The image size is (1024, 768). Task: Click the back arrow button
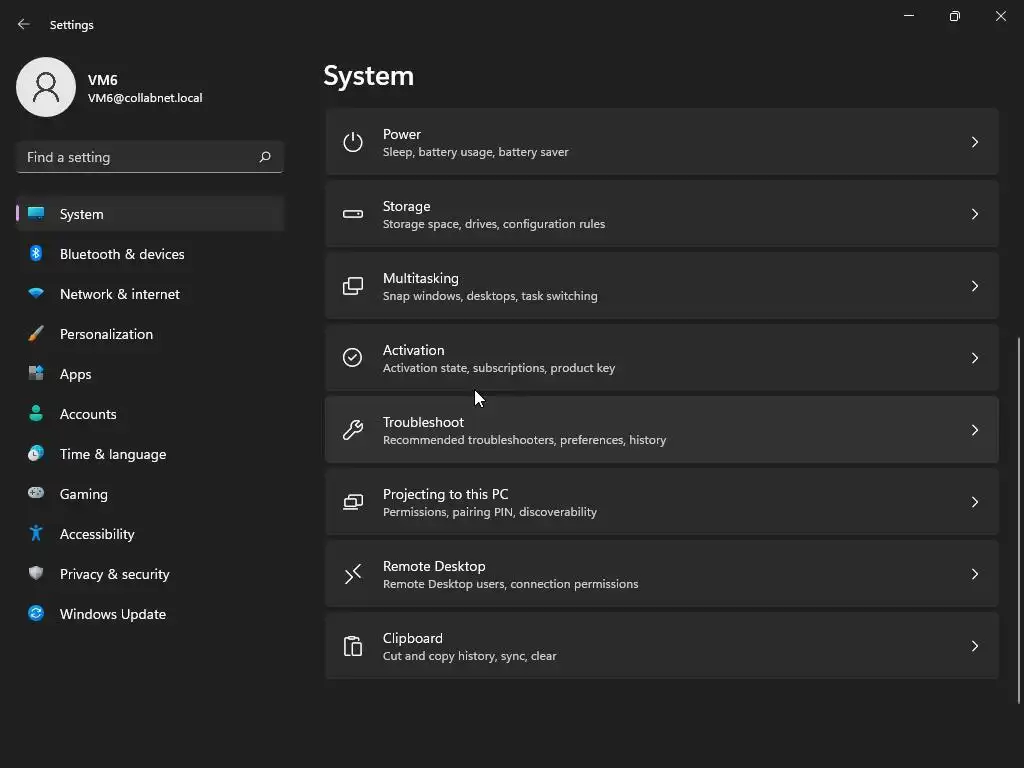coord(24,24)
